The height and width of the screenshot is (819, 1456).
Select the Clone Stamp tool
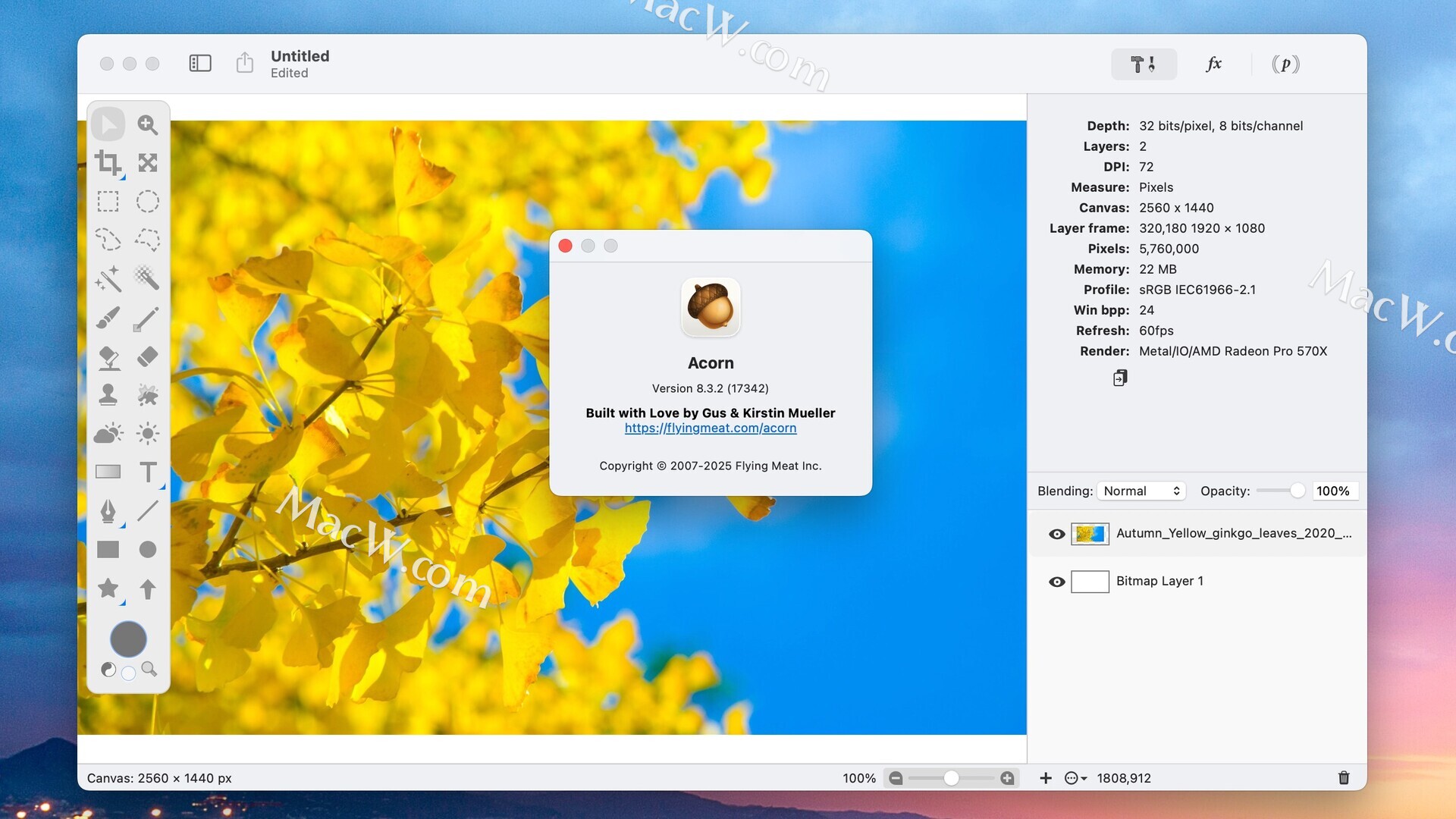[x=108, y=394]
